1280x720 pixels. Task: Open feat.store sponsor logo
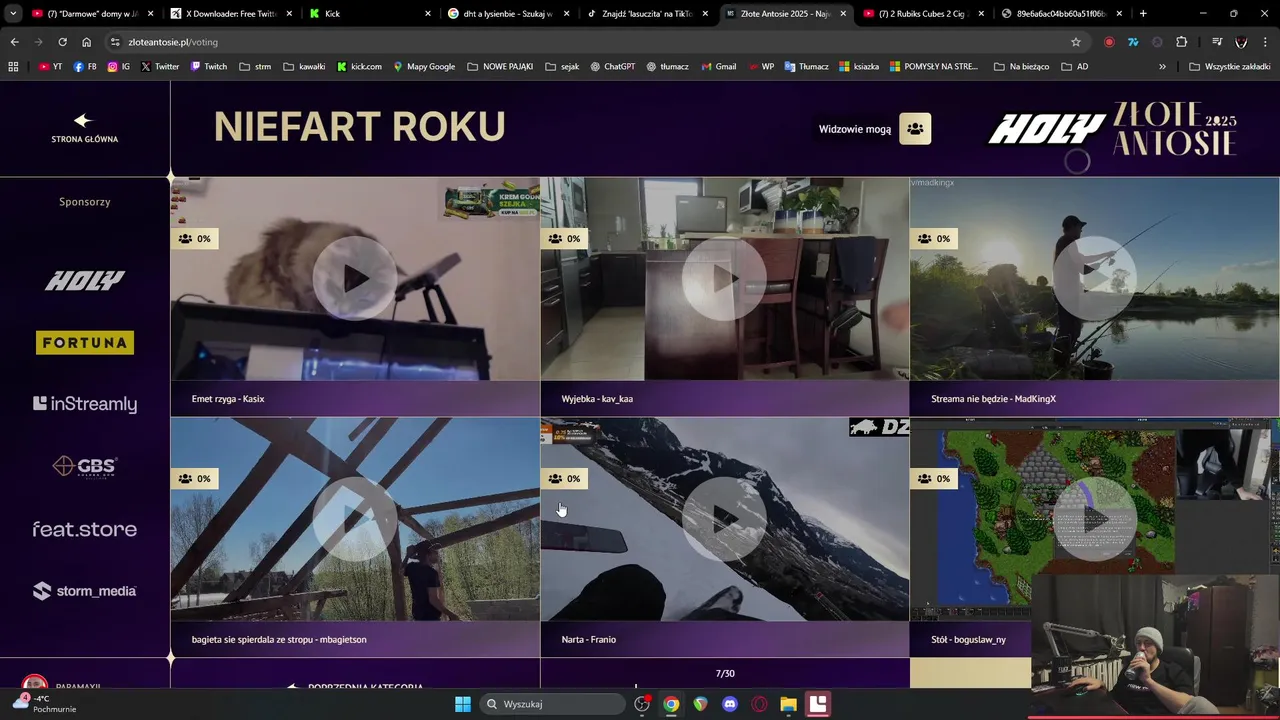point(85,529)
